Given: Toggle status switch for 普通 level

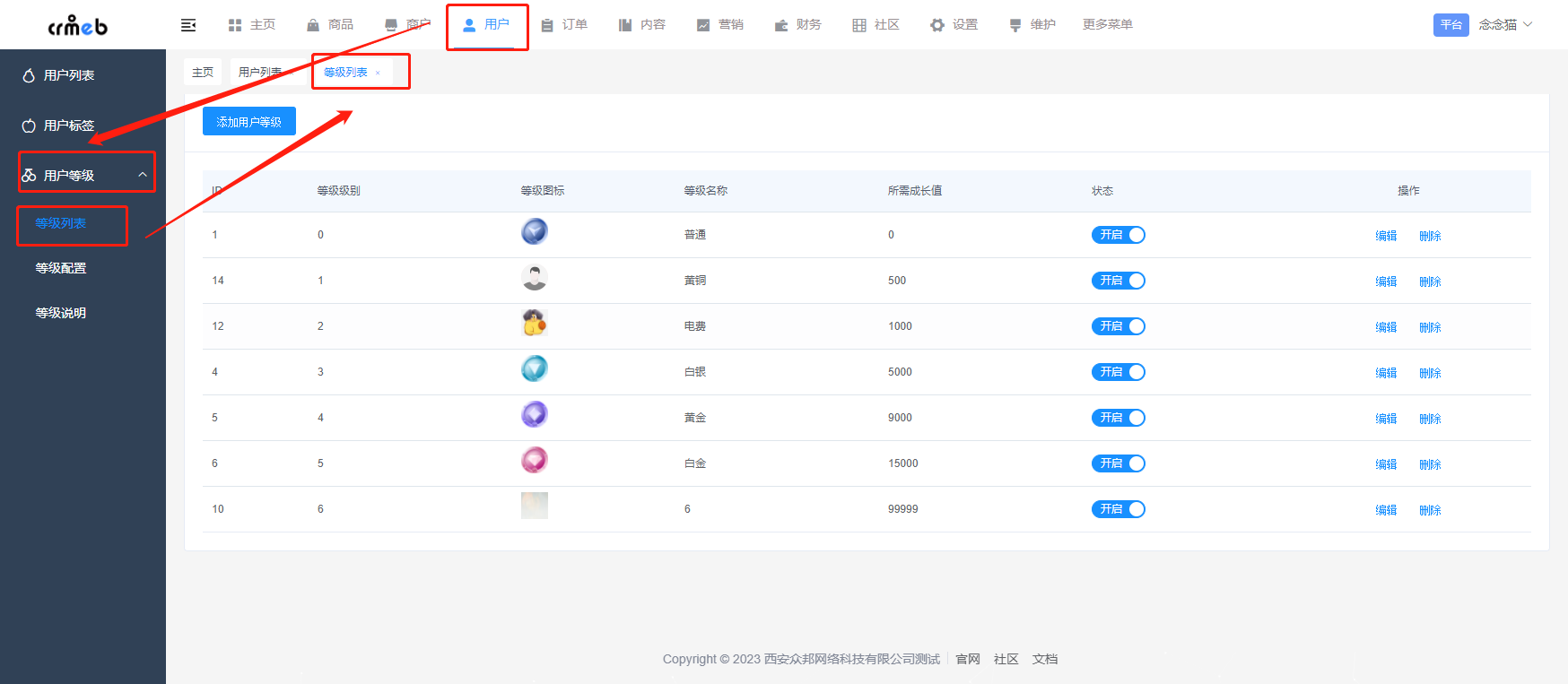Looking at the screenshot, I should (1119, 235).
